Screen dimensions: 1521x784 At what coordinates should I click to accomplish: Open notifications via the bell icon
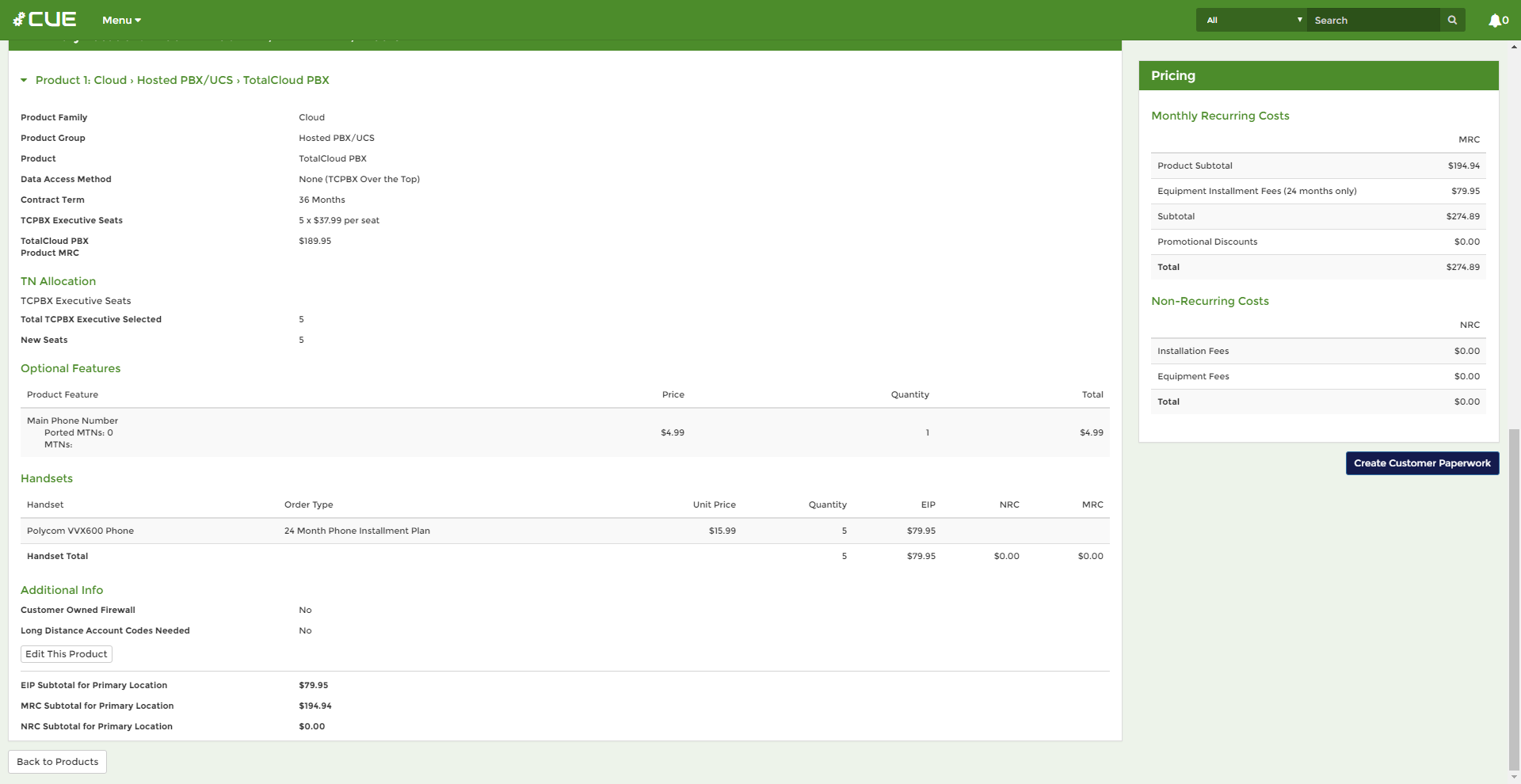coord(1496,20)
